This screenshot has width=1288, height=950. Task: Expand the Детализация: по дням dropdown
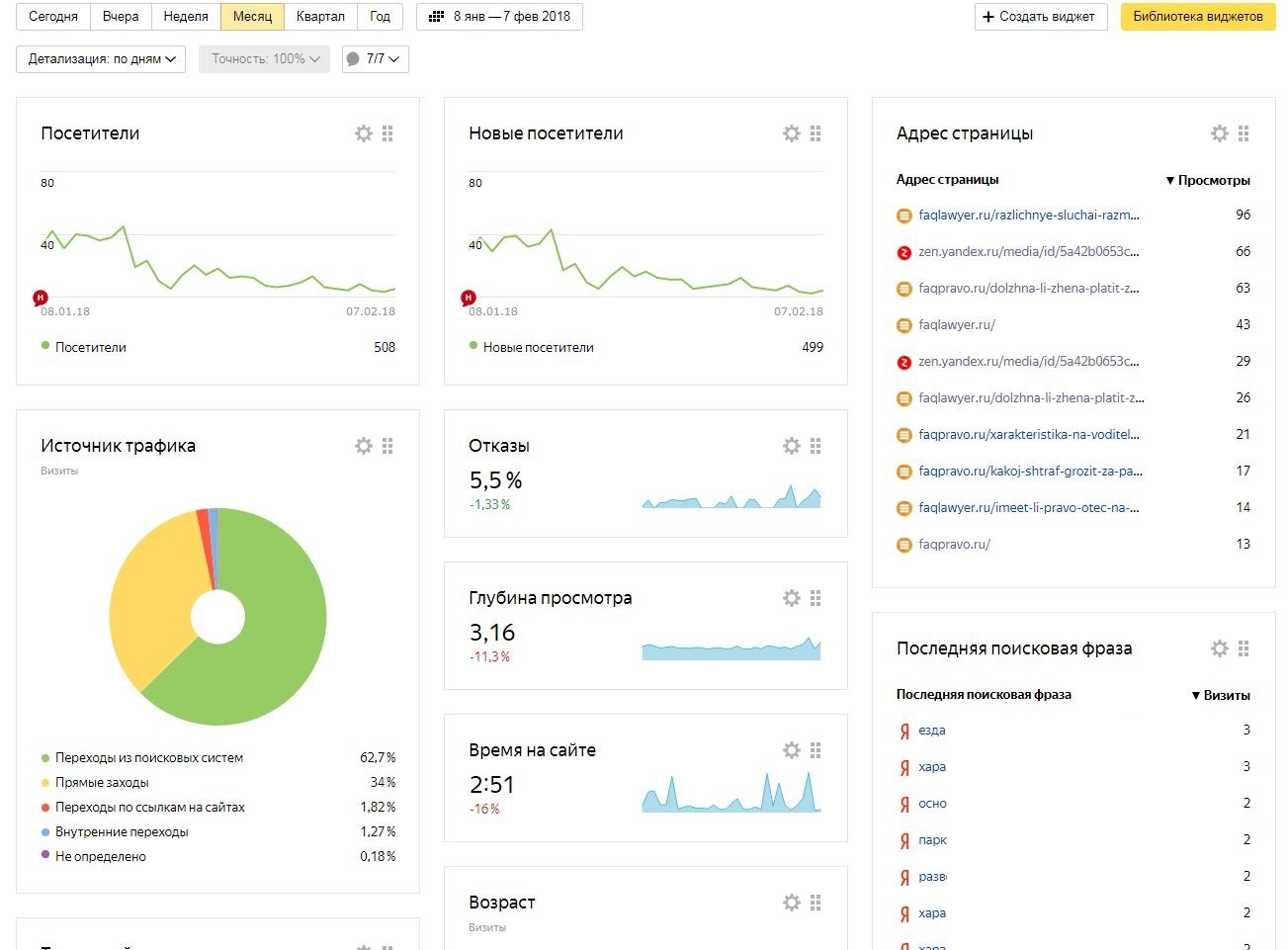click(x=101, y=59)
